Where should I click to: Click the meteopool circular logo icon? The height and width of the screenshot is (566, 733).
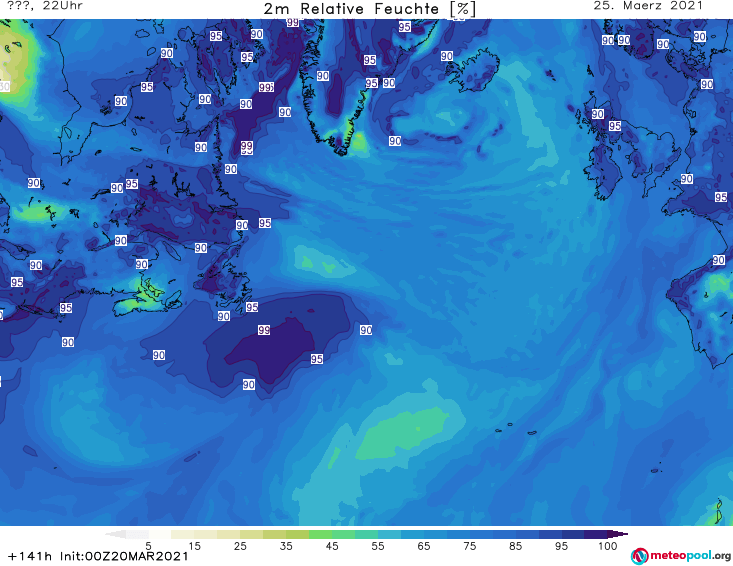coord(639,556)
